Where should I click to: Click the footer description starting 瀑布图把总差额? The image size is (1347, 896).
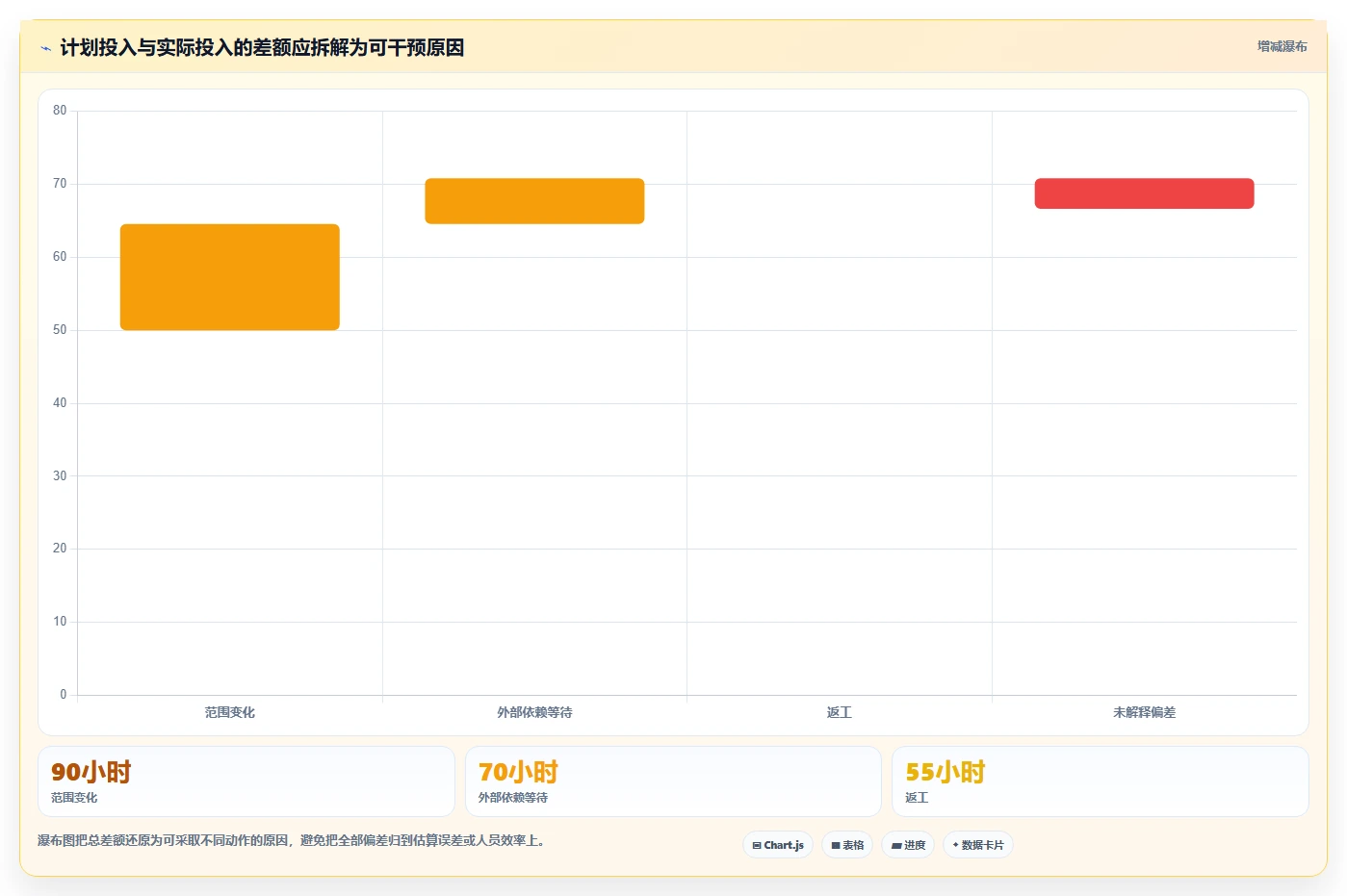(x=294, y=840)
